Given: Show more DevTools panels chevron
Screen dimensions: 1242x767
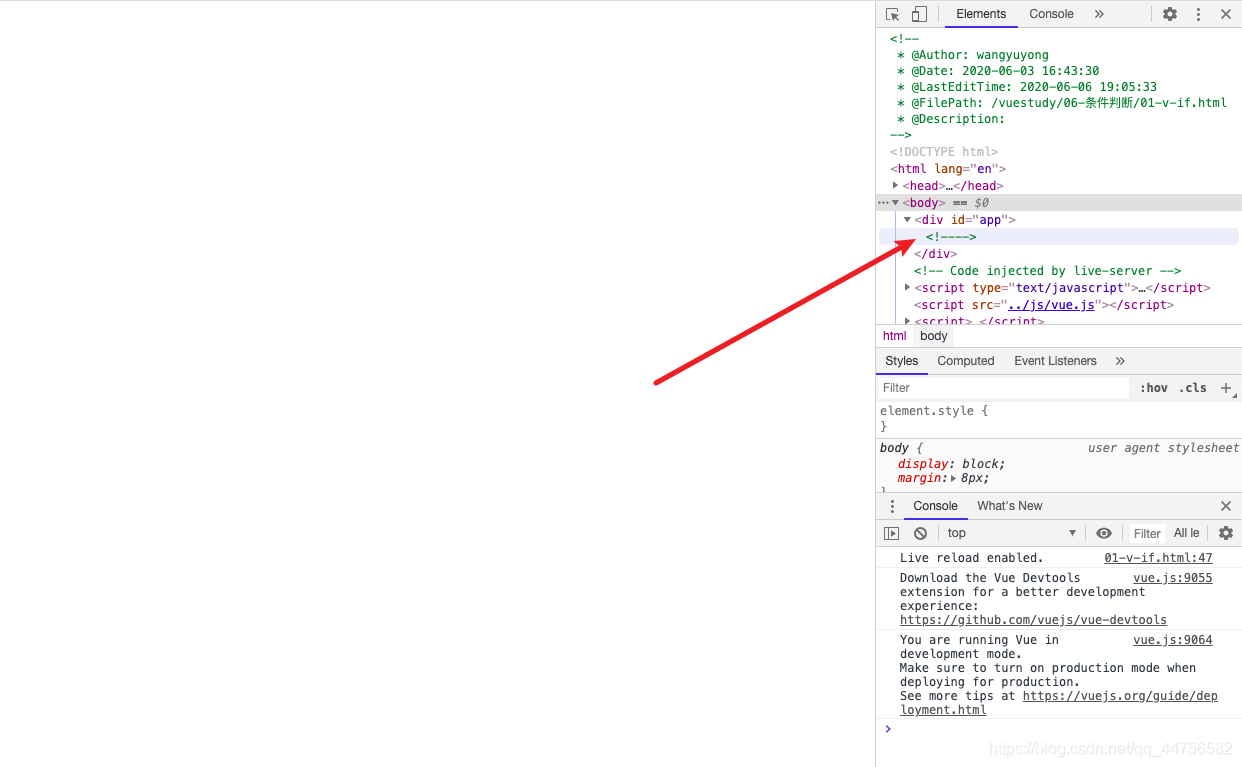Looking at the screenshot, I should point(1099,14).
